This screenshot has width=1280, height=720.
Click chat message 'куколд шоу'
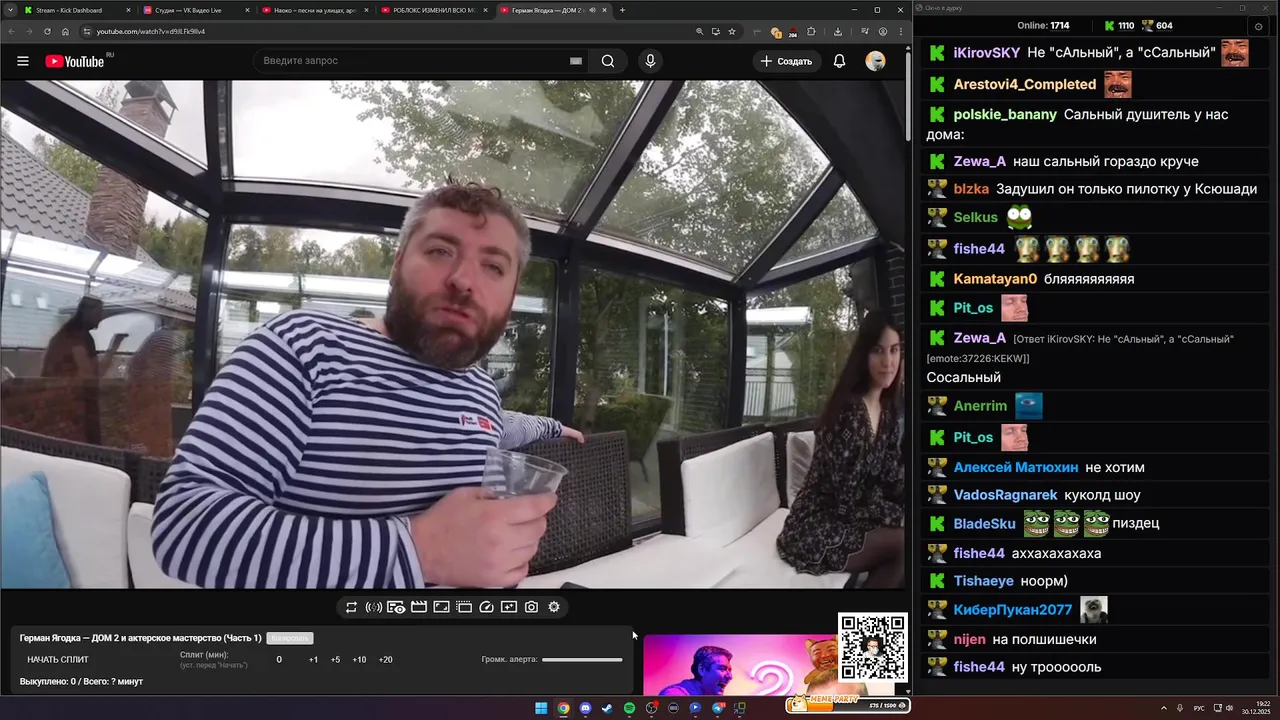coord(1102,495)
